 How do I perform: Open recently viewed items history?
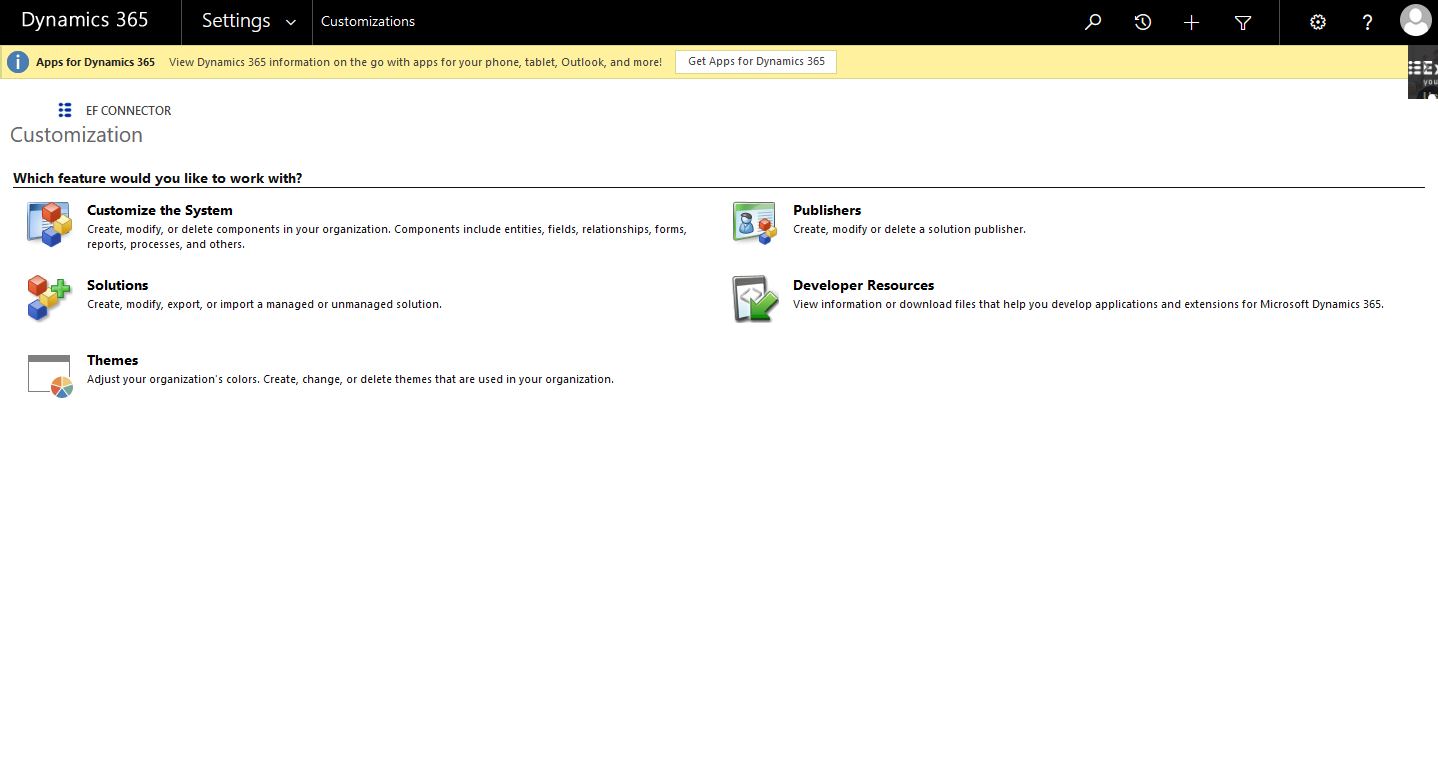1143,21
